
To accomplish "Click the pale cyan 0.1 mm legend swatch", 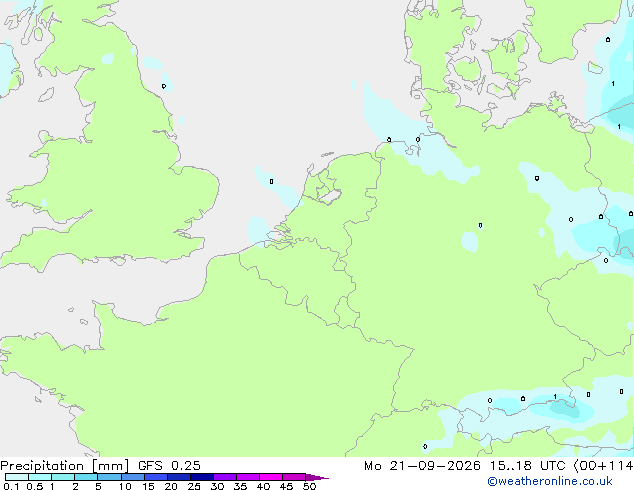I will pyautogui.click(x=17, y=477).
